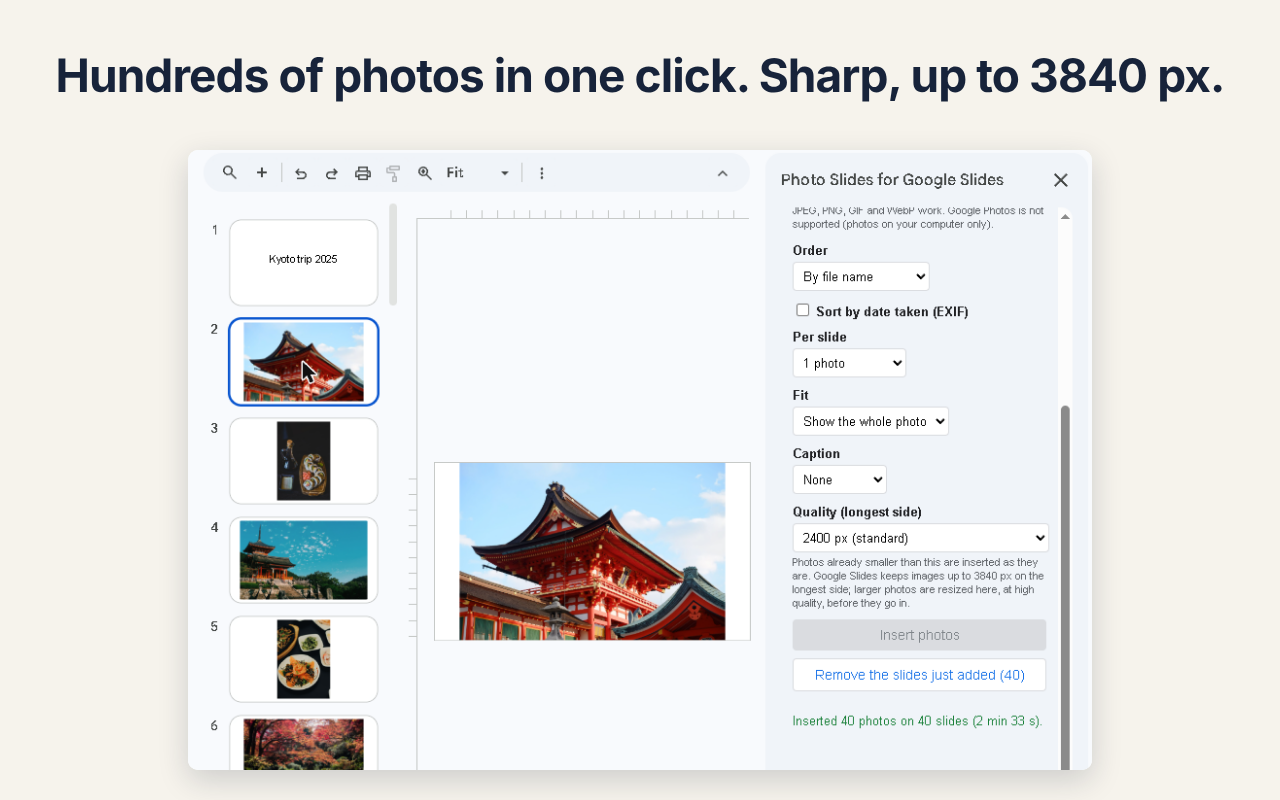Click Remove the slides just added (40)
The image size is (1280, 800).
click(x=919, y=675)
